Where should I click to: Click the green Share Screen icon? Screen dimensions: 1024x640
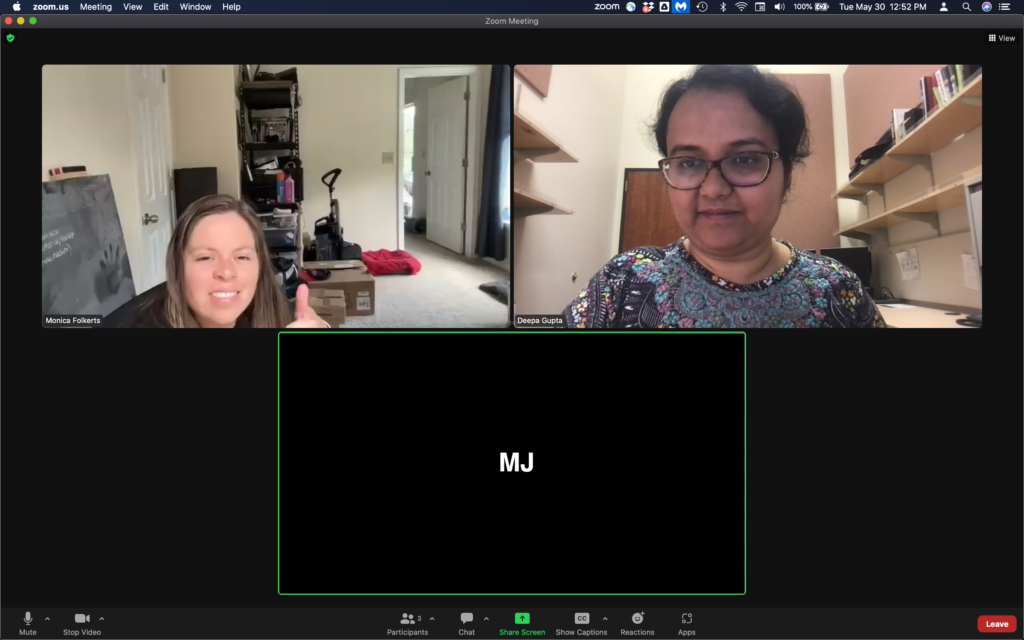522,619
